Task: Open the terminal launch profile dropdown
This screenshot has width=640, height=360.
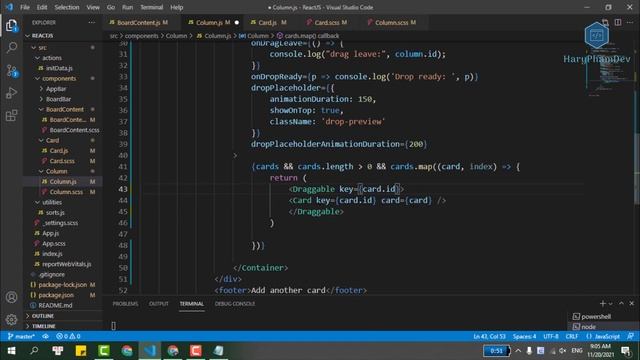Action: click(x=611, y=304)
